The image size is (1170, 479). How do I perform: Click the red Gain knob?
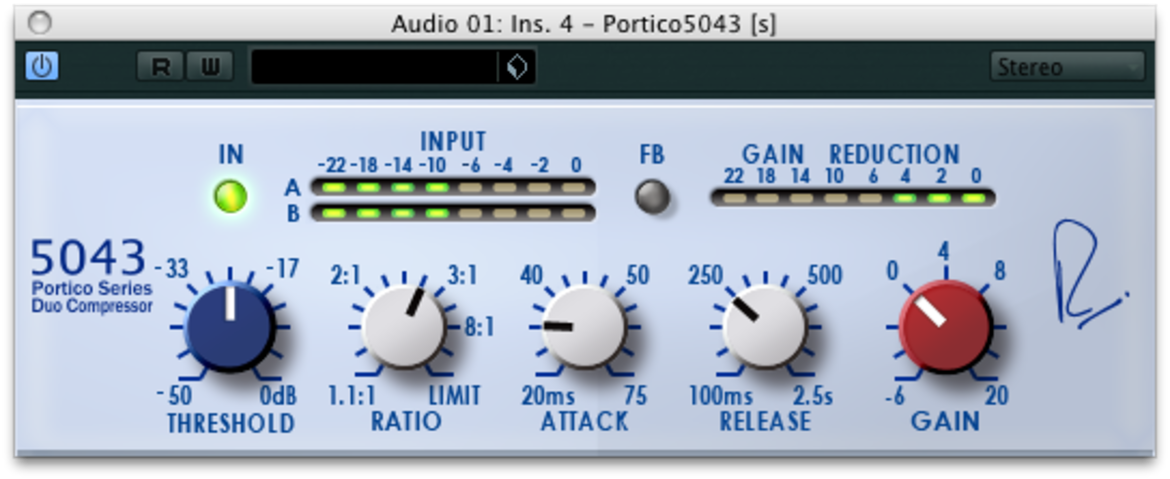945,327
